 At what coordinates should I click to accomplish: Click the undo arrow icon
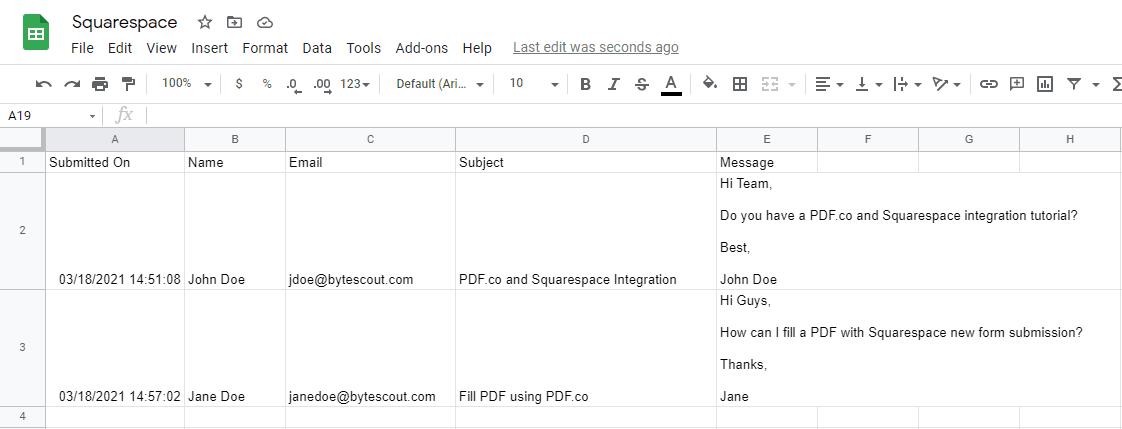click(43, 84)
